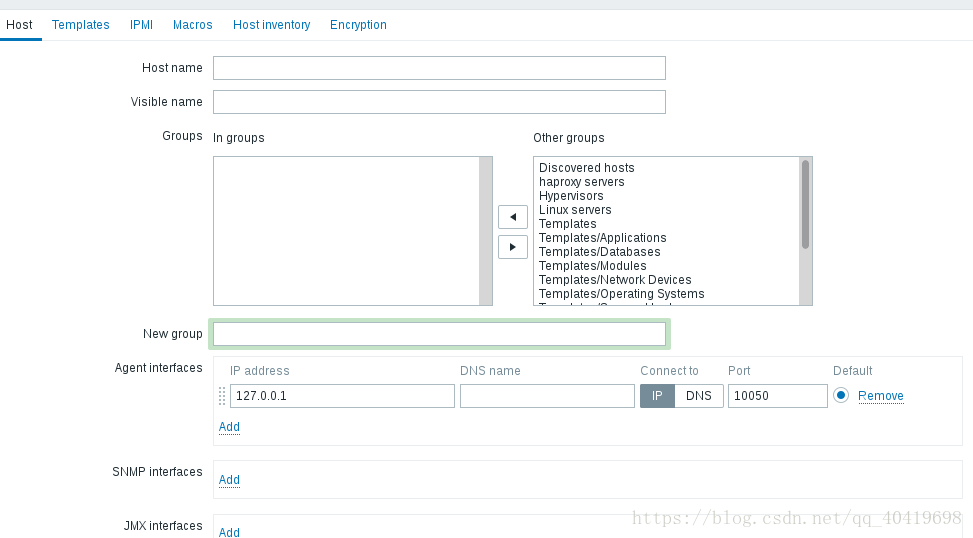
Task: Select Templates/Applications group
Action: pyautogui.click(x=602, y=238)
